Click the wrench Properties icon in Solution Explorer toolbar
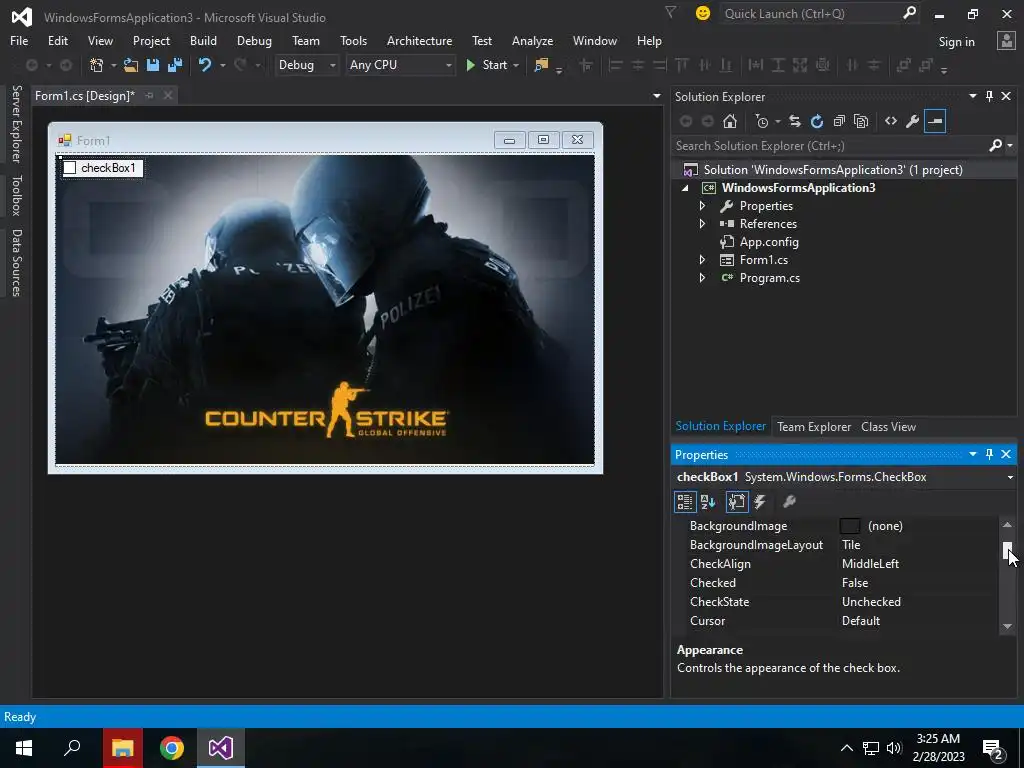The image size is (1024, 768). tap(912, 121)
